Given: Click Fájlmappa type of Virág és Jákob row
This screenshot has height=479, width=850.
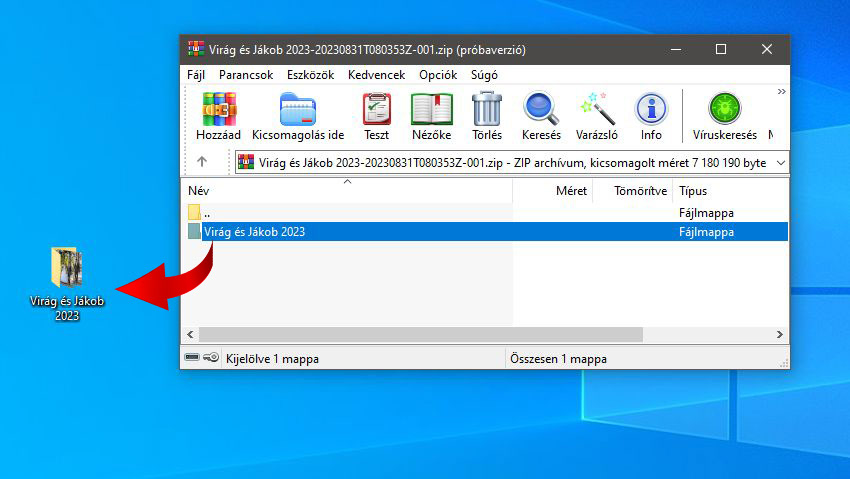Looking at the screenshot, I should (706, 232).
